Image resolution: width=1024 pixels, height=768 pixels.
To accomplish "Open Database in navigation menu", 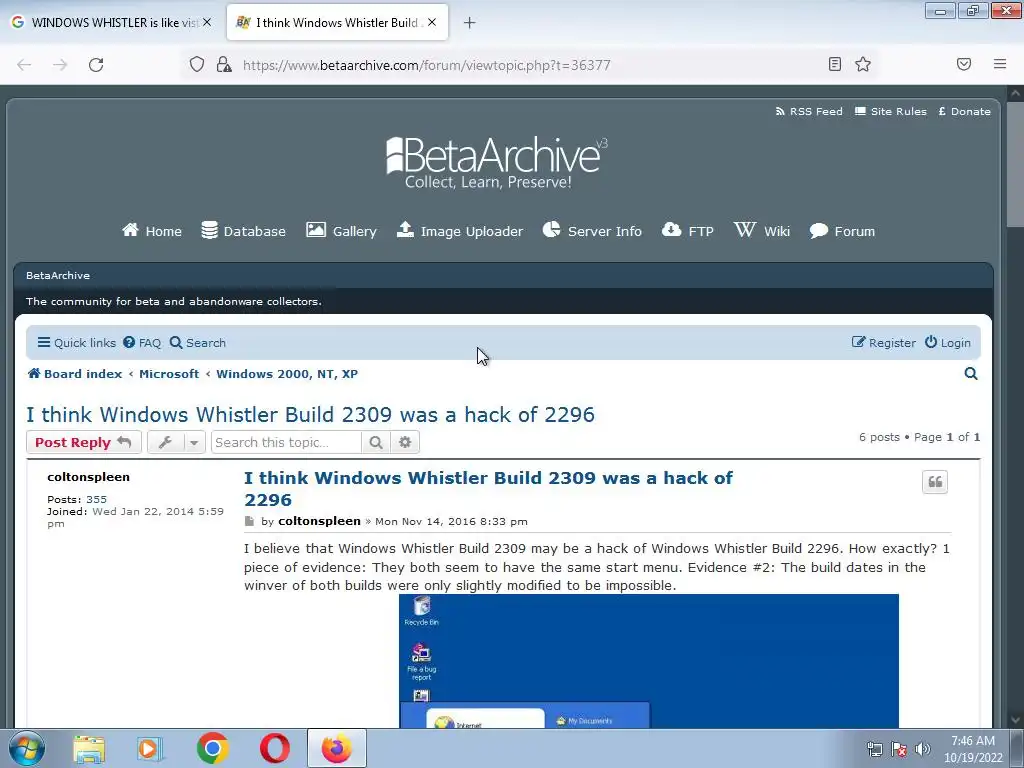I will (243, 231).
